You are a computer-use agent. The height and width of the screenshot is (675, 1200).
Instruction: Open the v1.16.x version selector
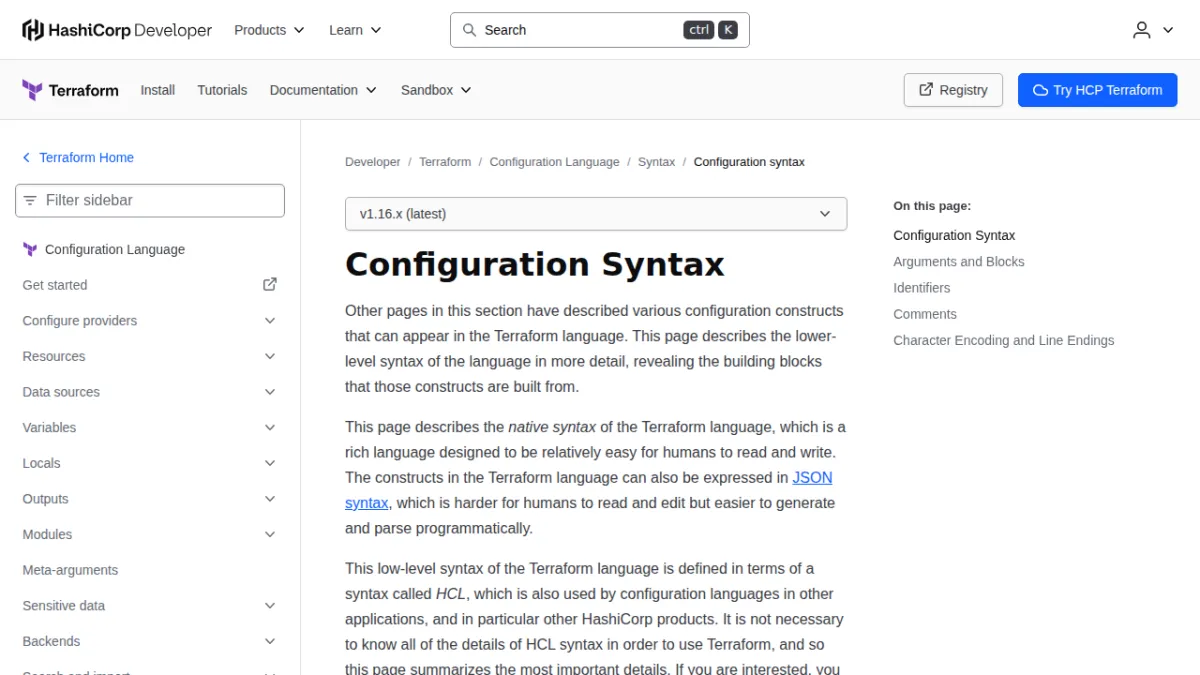pos(596,214)
